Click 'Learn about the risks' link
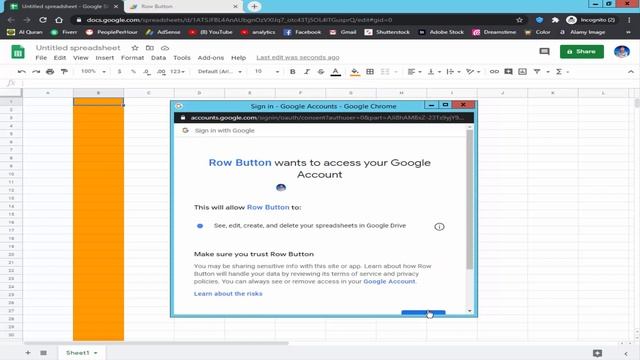 [x=228, y=293]
